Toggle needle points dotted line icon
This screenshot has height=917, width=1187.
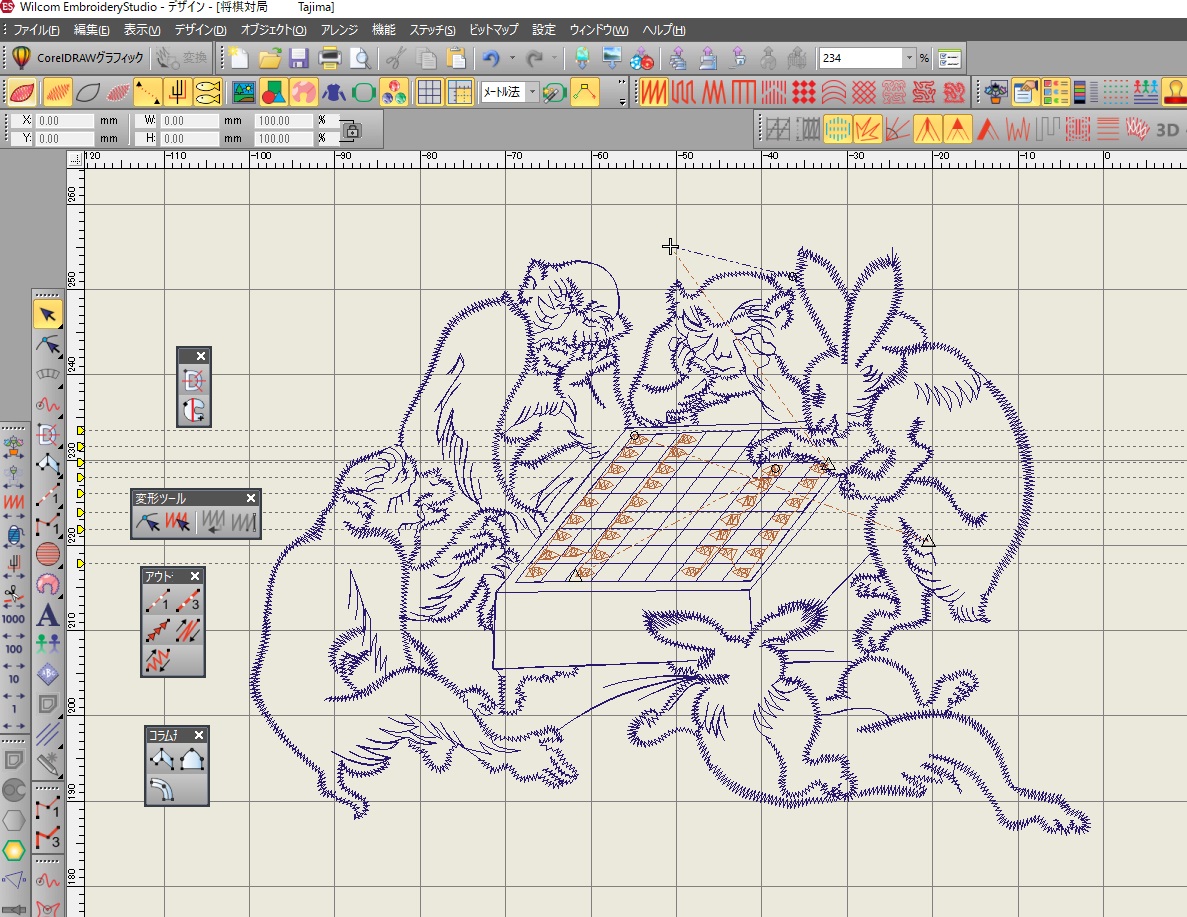148,92
